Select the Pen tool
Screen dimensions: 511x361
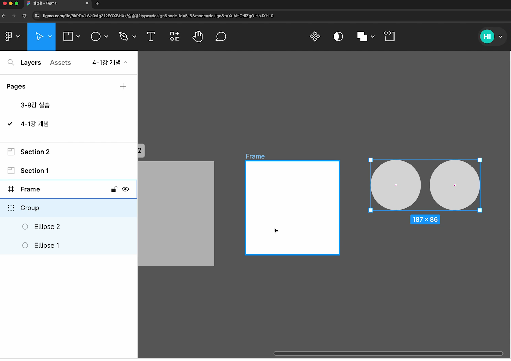coord(124,36)
